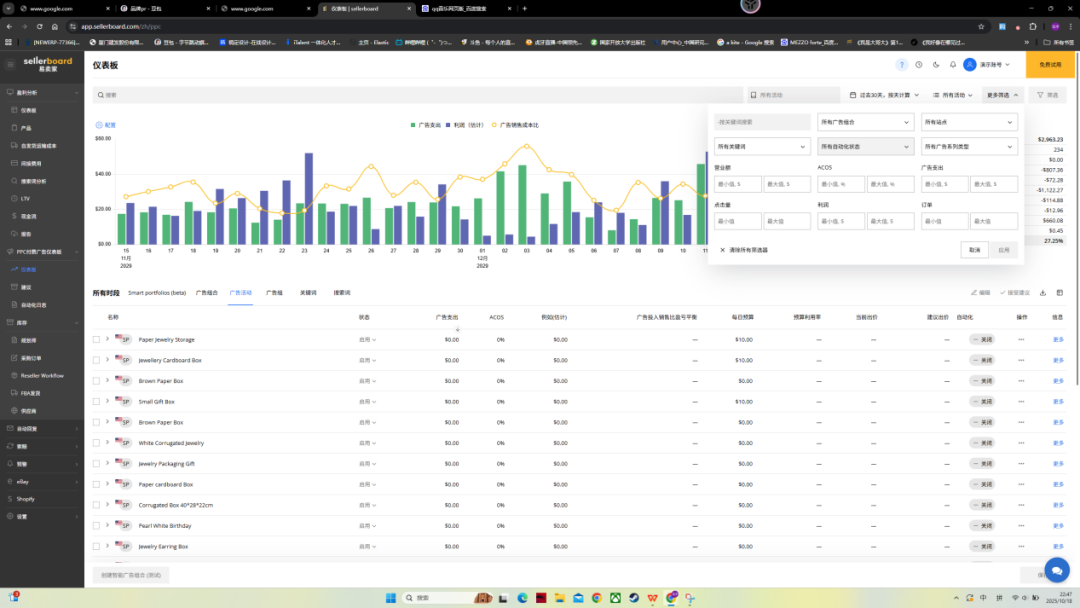This screenshot has height=608, width=1080.
Task: Click the ACOS minimum value input field
Action: click(x=840, y=184)
